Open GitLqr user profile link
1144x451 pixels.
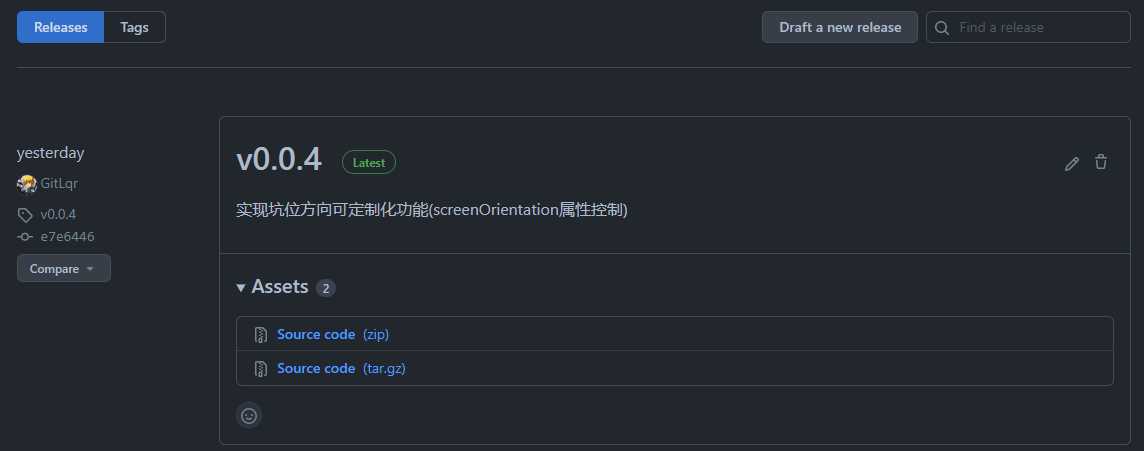59,184
